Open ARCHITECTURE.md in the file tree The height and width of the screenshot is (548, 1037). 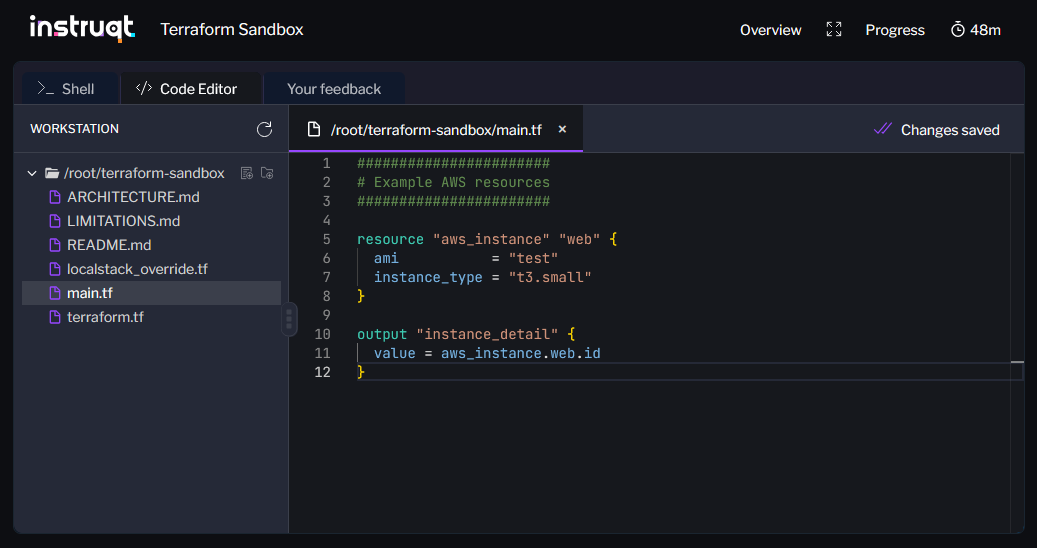click(121, 197)
